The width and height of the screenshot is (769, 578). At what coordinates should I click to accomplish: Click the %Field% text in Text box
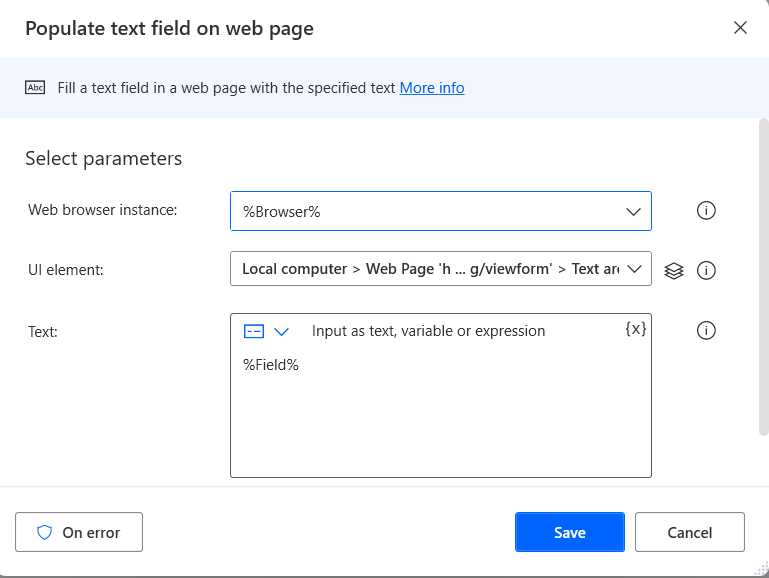point(271,365)
